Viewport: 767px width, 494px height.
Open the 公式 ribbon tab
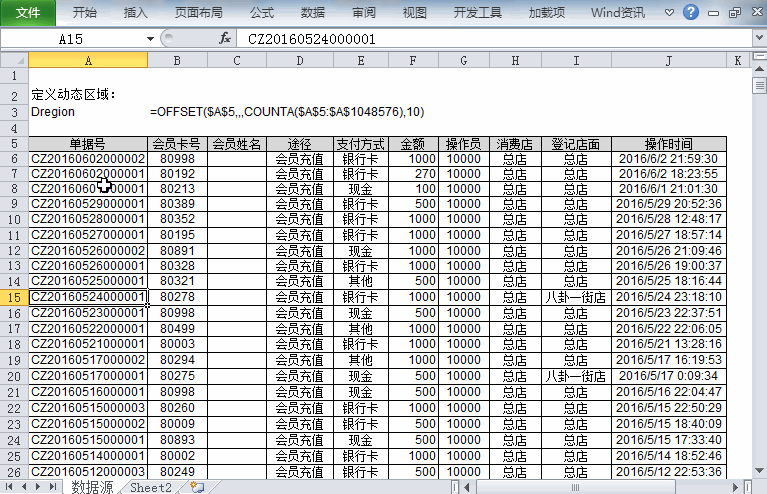pyautogui.click(x=262, y=12)
